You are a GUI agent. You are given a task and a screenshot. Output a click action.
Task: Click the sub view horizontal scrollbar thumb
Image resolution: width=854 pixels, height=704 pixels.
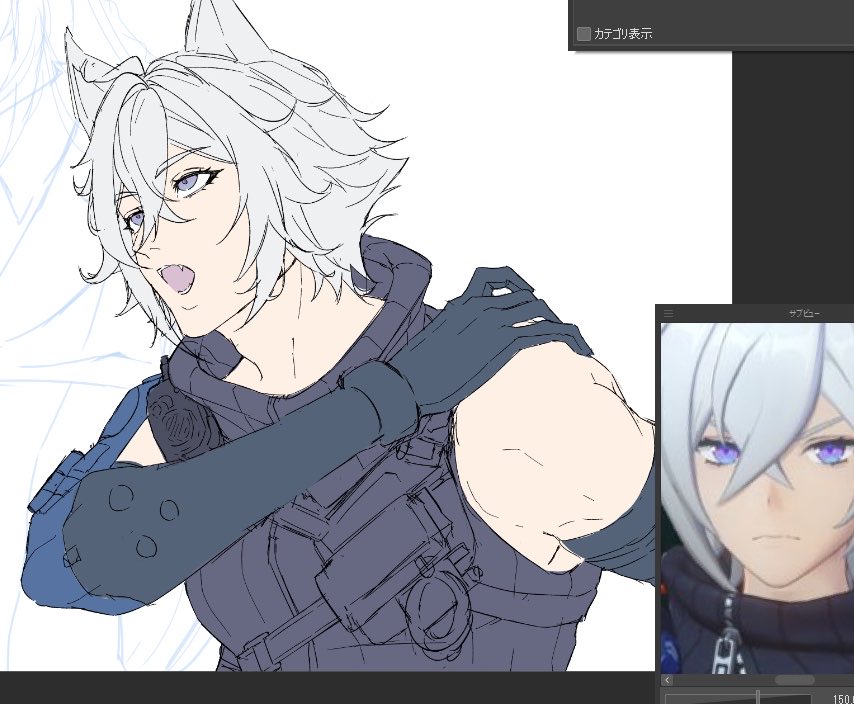795,680
